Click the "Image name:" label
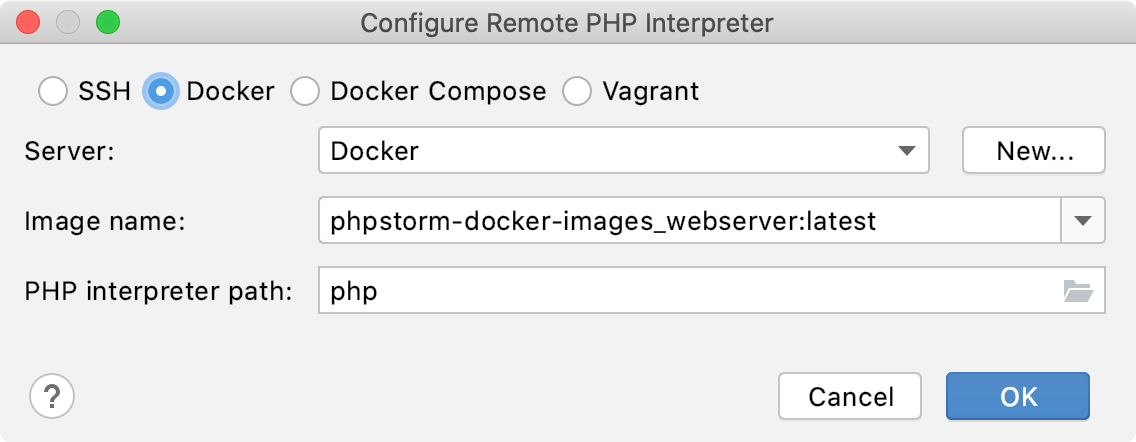The height and width of the screenshot is (442, 1136). 105,221
